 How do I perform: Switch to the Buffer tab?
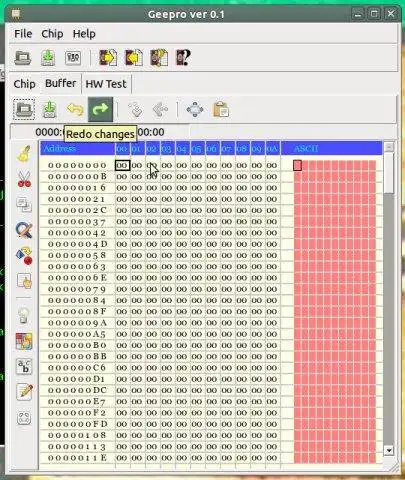click(61, 83)
